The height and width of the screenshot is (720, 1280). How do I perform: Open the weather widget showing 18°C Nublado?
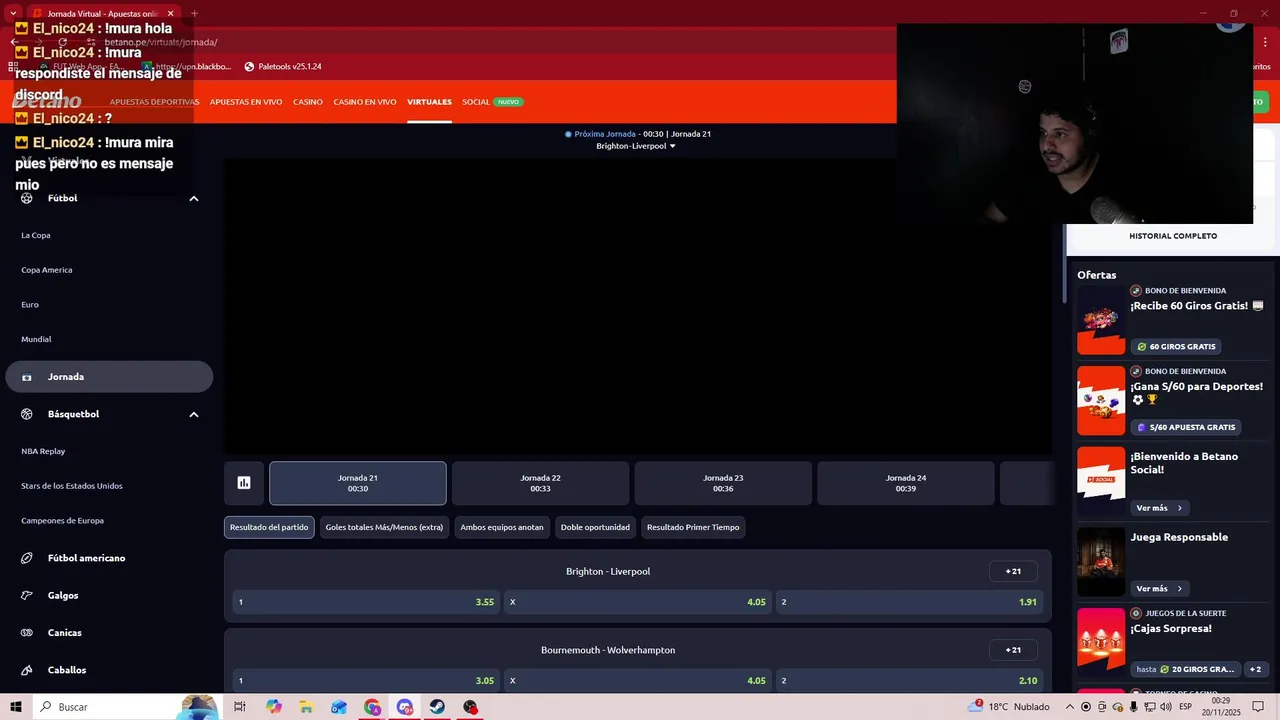point(1009,707)
